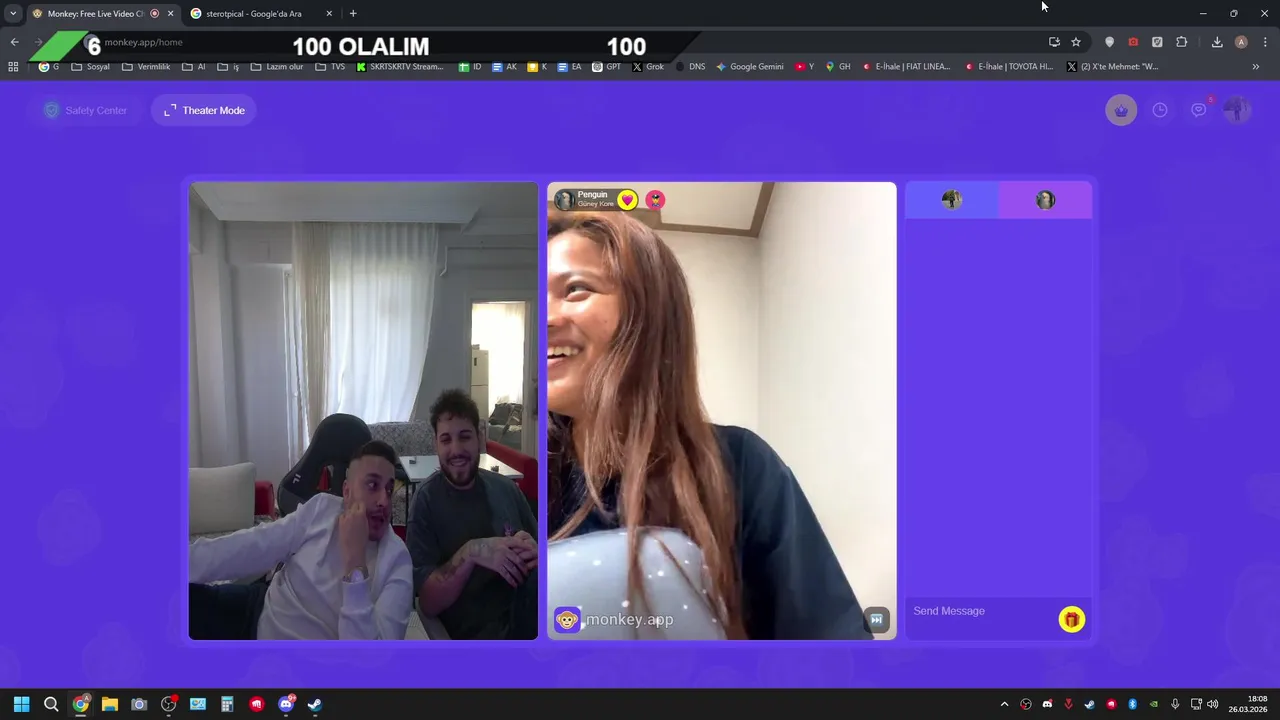Screen dimensions: 1280x720
Task: Open Windows taskbar search
Action: point(51,704)
